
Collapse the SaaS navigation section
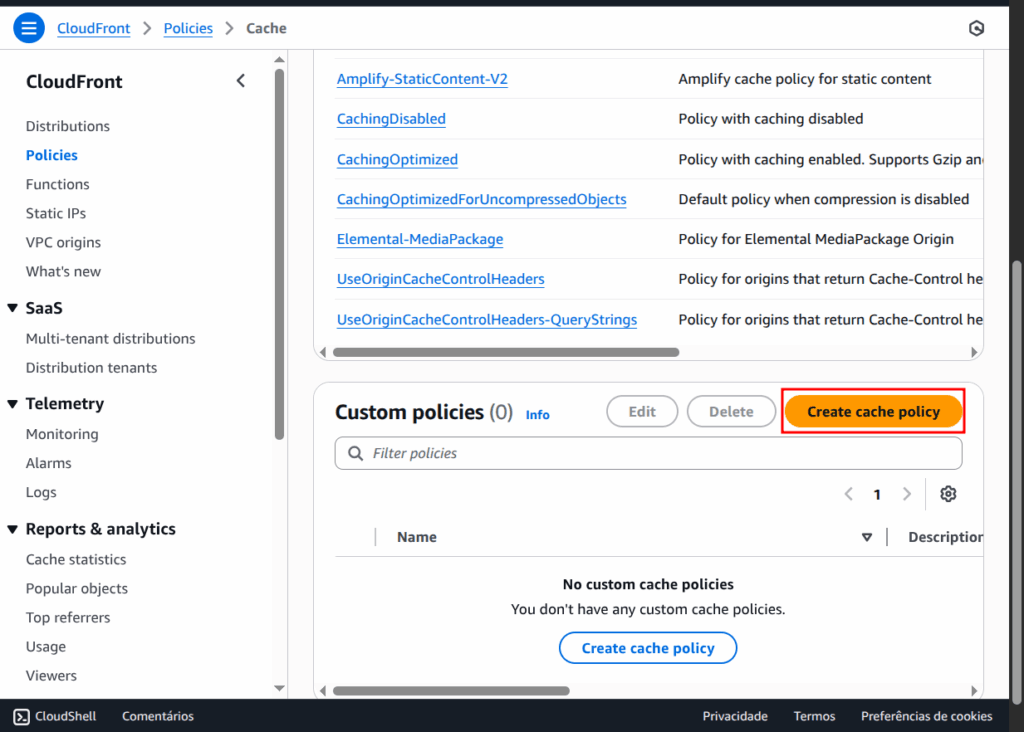coord(13,309)
